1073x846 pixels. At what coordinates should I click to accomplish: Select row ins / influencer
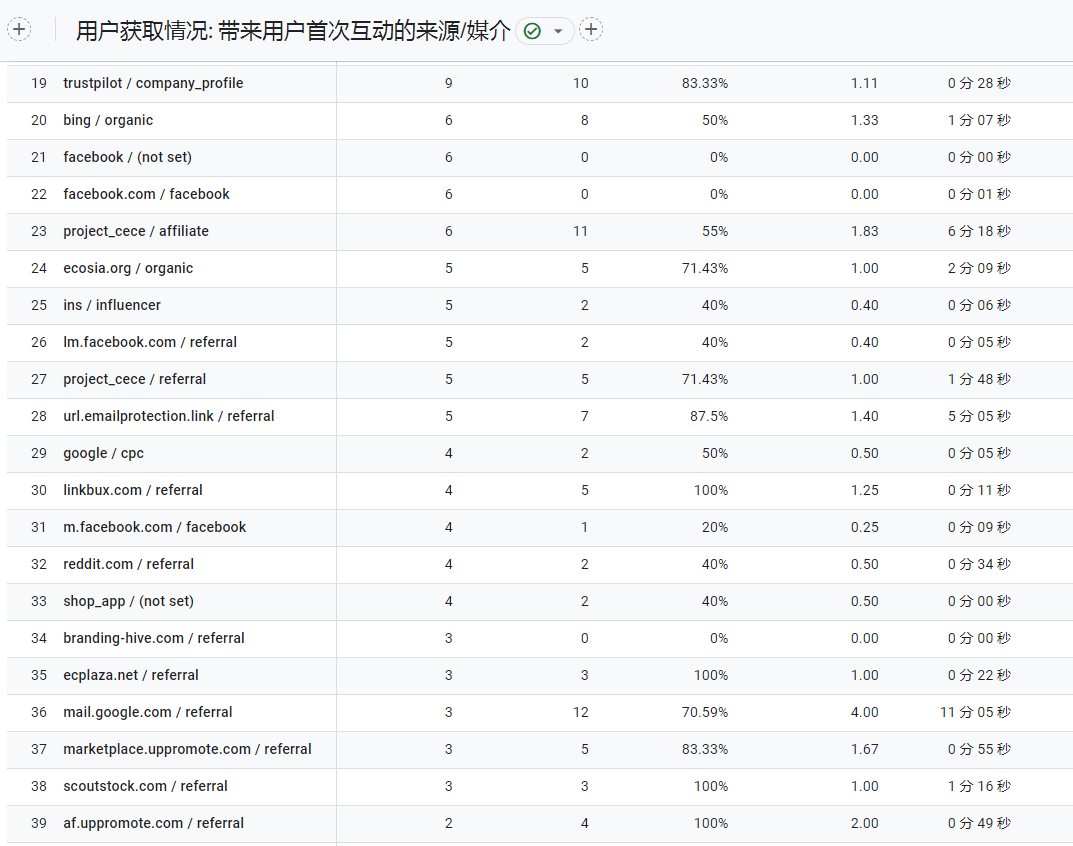pos(540,305)
